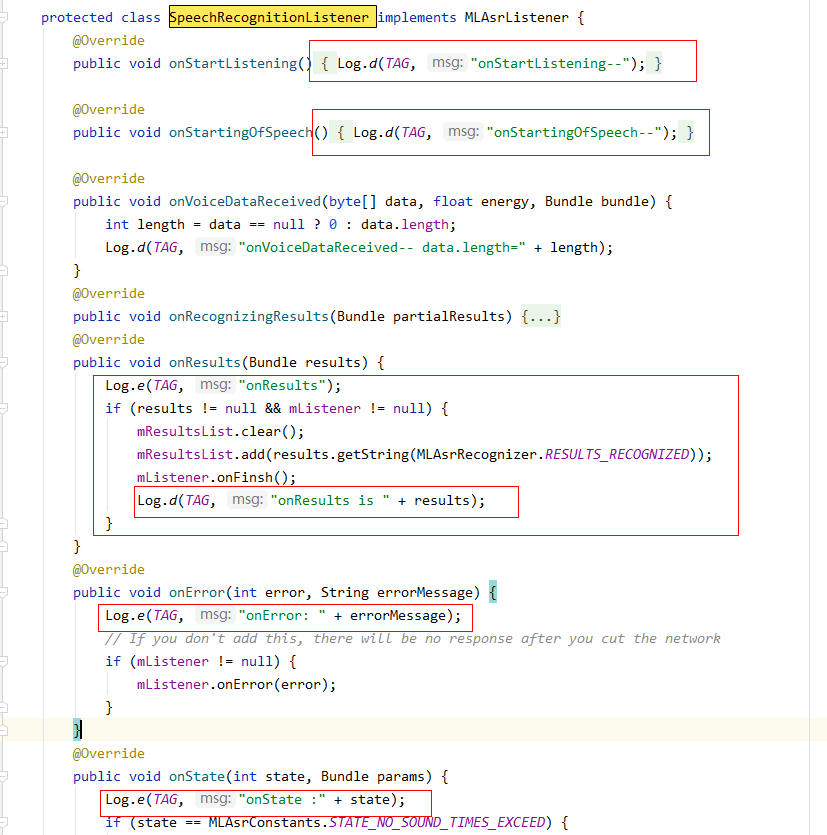This screenshot has height=835, width=827.
Task: Click the "onError: " string literal
Action: (x=282, y=615)
